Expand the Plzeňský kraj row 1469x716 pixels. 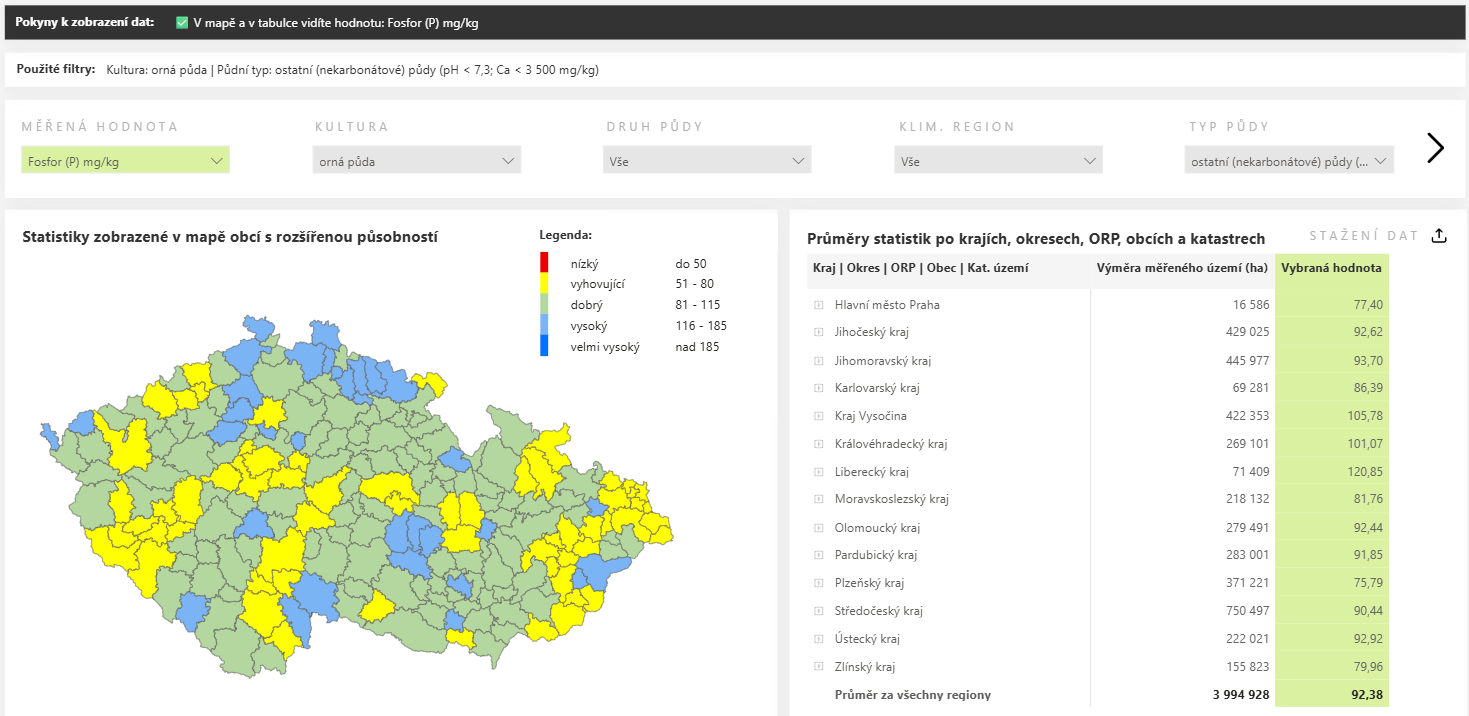[818, 583]
